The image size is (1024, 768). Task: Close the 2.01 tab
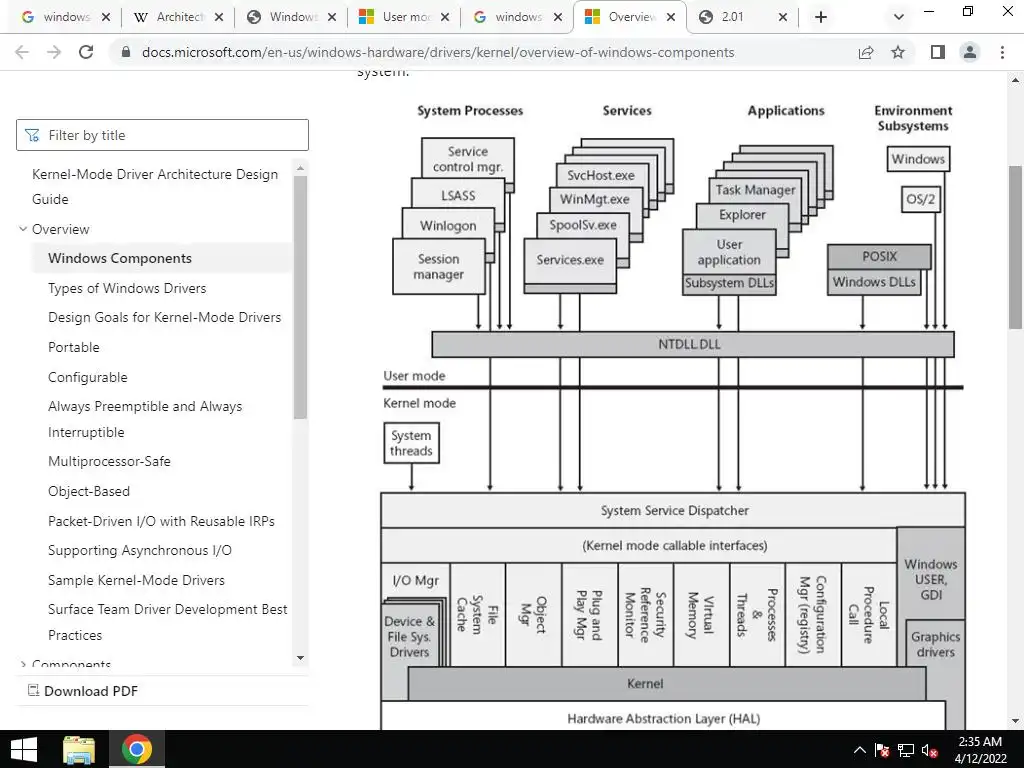point(783,17)
